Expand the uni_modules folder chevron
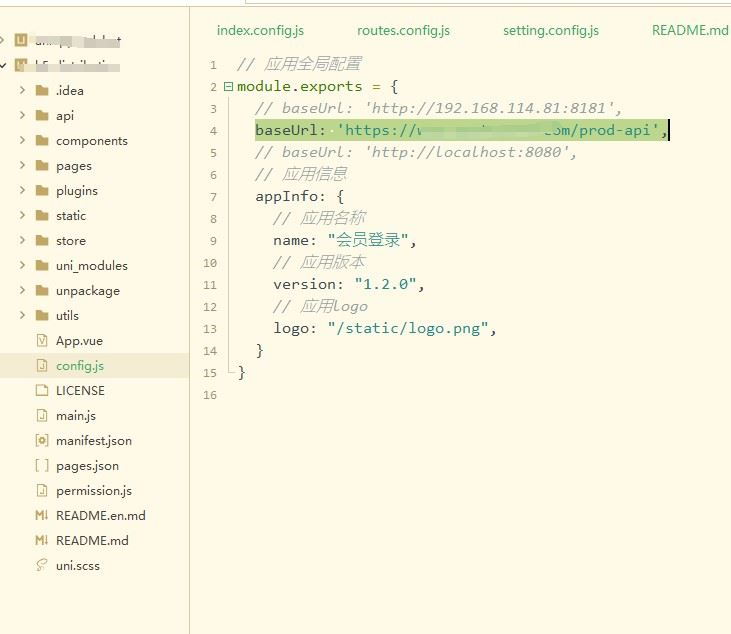This screenshot has width=731, height=634. pyautogui.click(x=22, y=265)
